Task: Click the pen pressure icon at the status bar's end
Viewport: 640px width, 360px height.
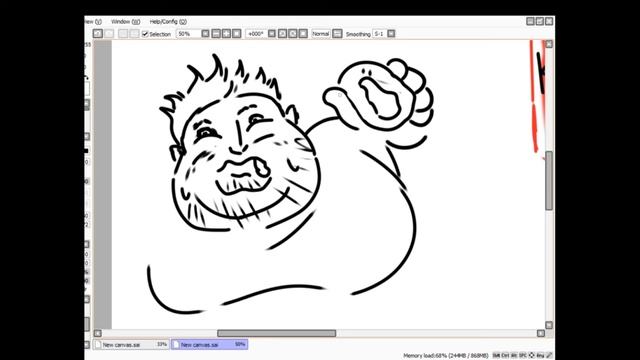Action: (x=549, y=356)
